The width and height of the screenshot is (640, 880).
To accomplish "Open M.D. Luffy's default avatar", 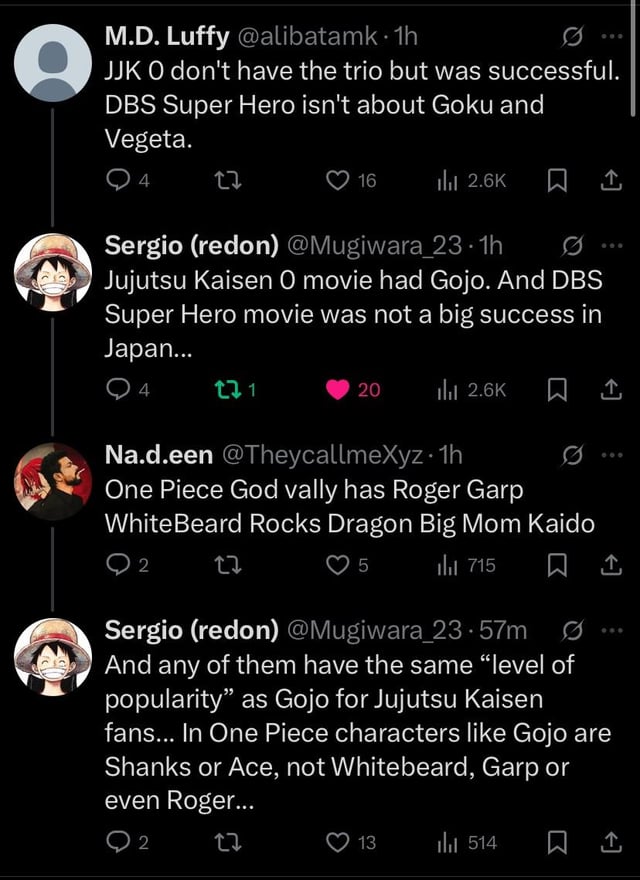I will point(53,63).
